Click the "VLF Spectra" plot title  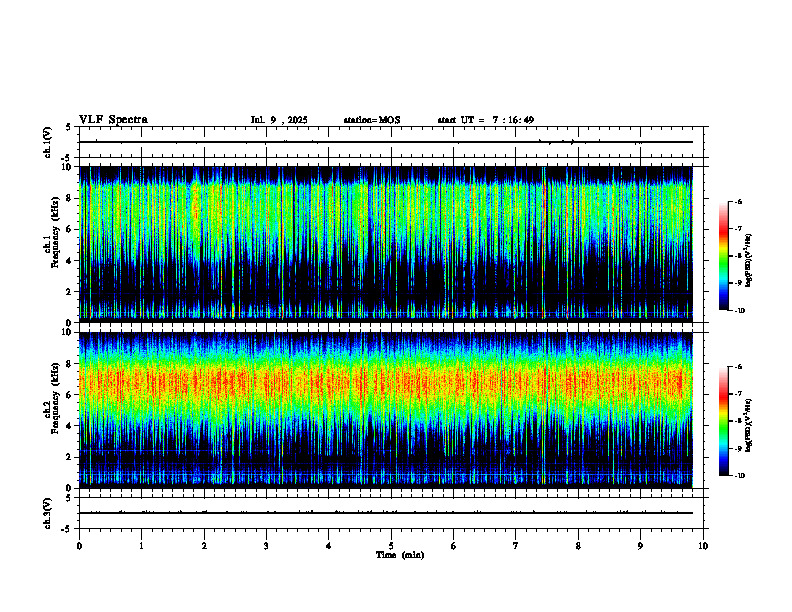(x=113, y=120)
